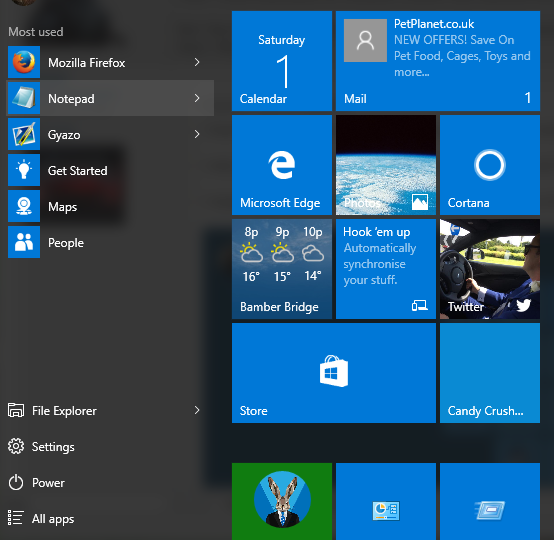
Task: Click the Most used heading
Action: pyautogui.click(x=36, y=32)
